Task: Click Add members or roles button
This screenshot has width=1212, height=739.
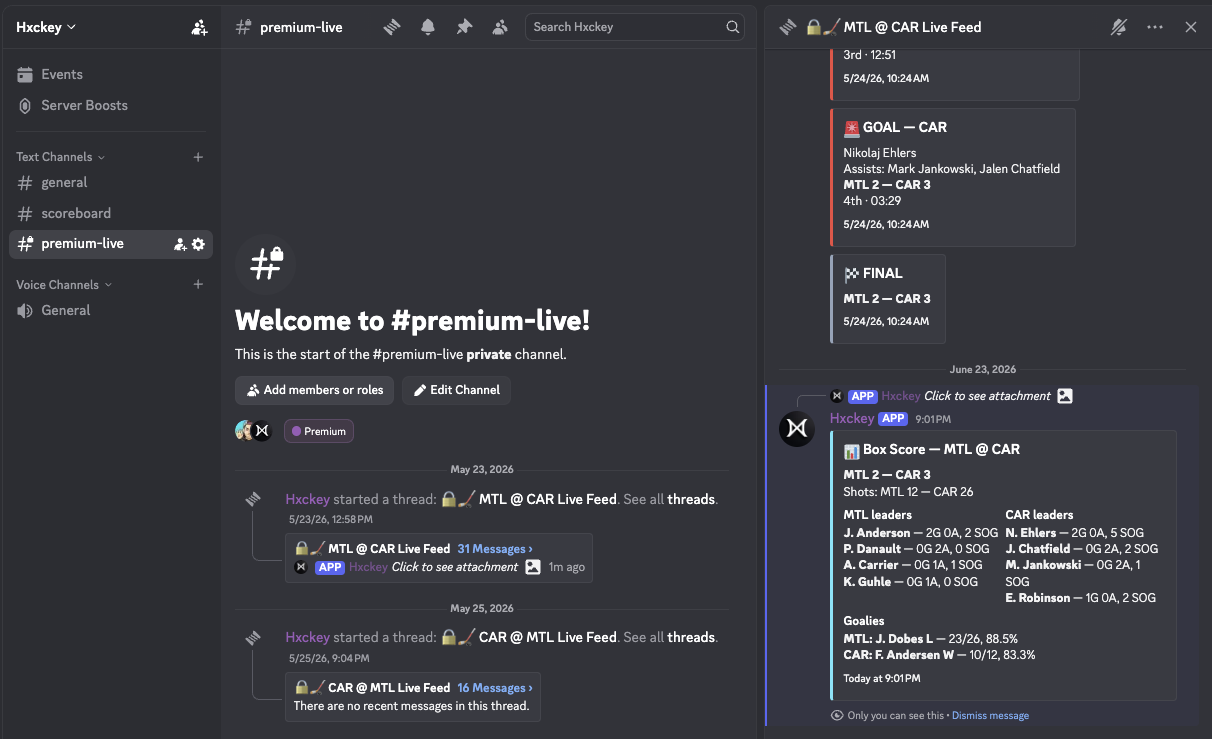Action: (315, 390)
